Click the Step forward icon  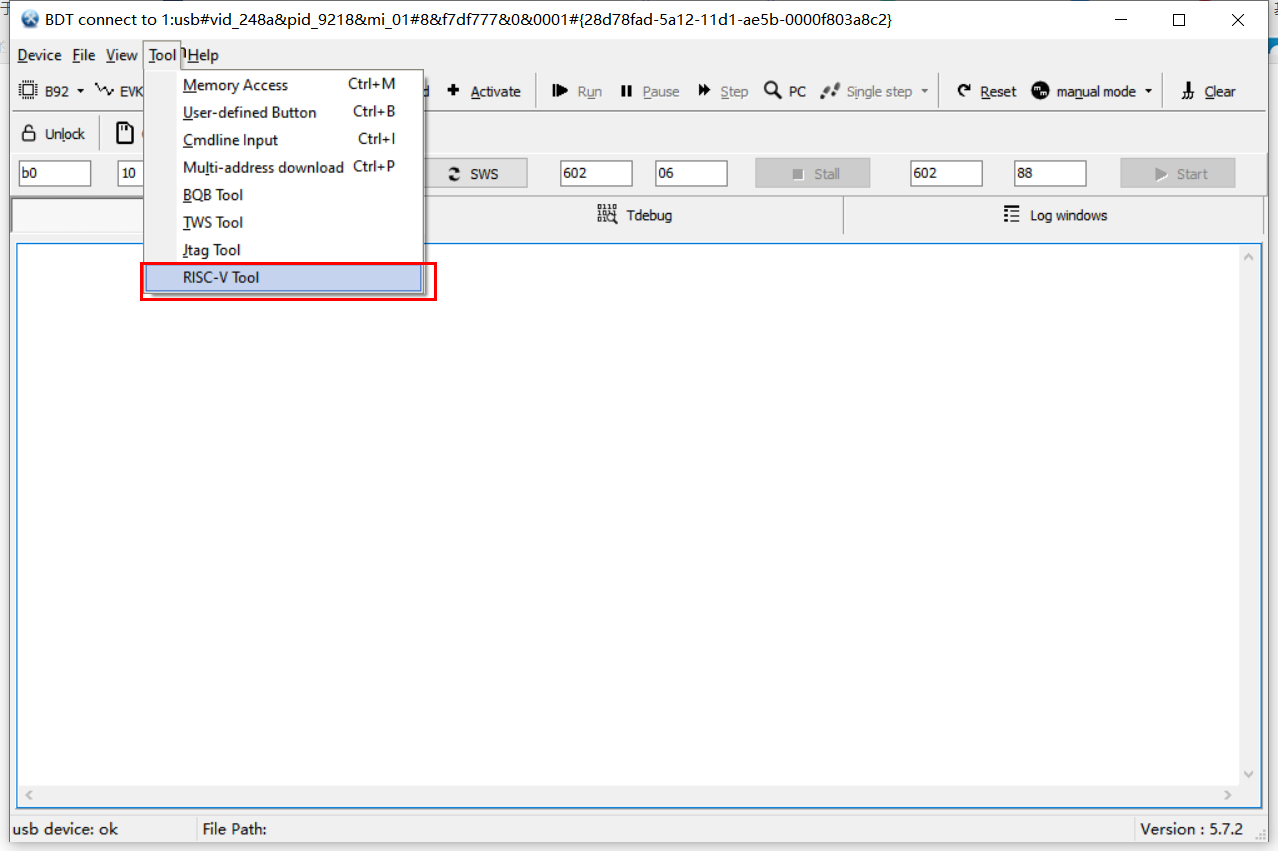705,91
